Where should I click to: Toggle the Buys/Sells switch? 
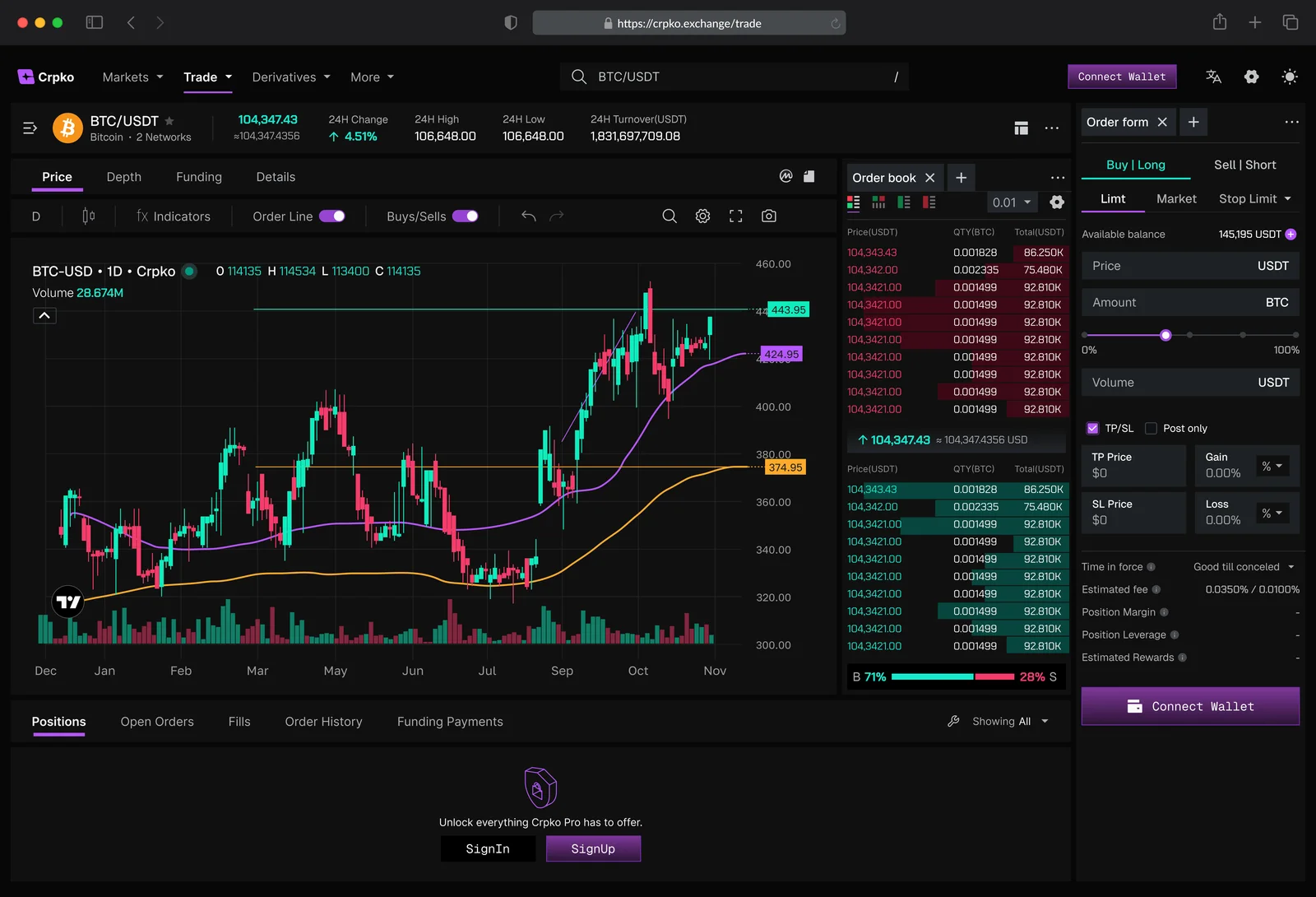click(x=465, y=216)
